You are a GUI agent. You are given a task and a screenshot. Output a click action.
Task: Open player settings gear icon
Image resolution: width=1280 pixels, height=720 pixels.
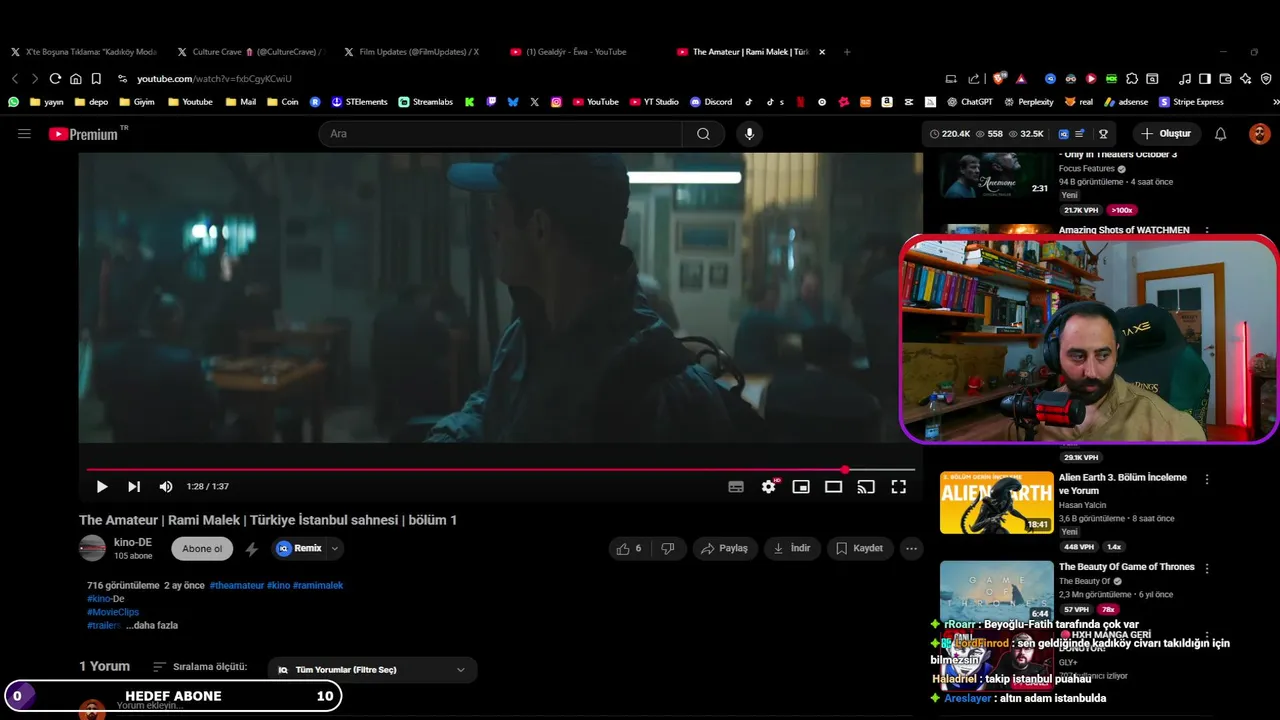click(x=768, y=487)
